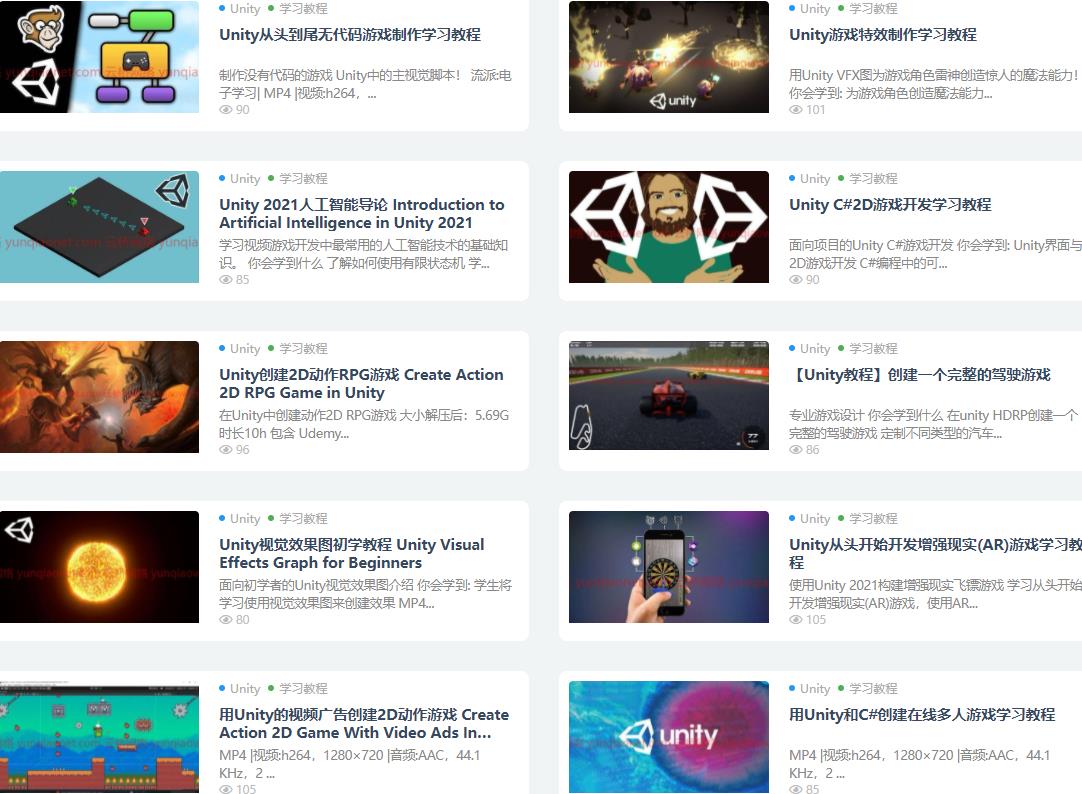Image resolution: width=1082 pixels, height=794 pixels.
Task: Click the black platform AI demo thumbnail
Action: (99, 227)
